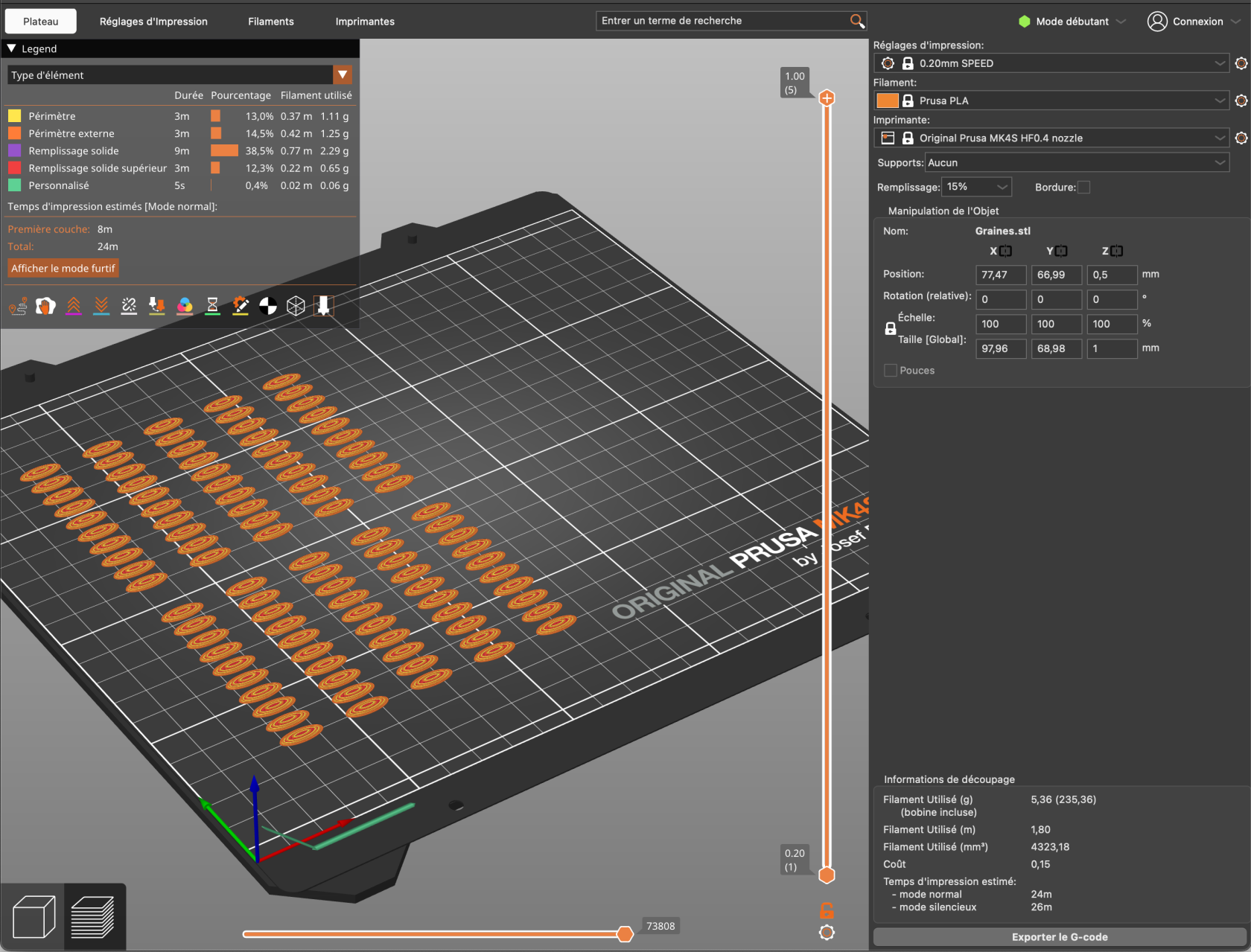Toggle the Color changes circles icon
The height and width of the screenshot is (952, 1251).
pos(185,306)
